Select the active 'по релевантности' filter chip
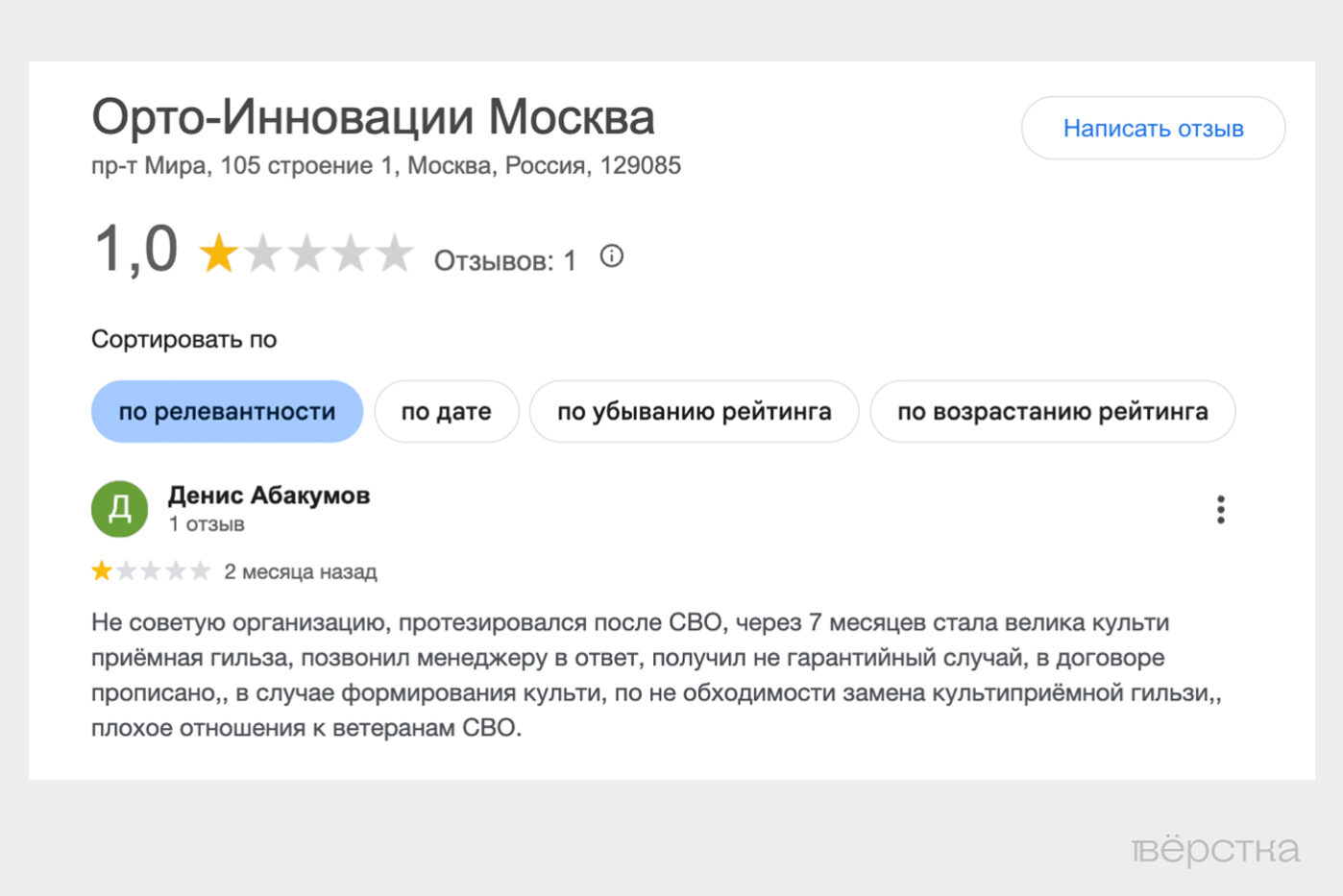This screenshot has width=1343, height=896. click(x=226, y=411)
